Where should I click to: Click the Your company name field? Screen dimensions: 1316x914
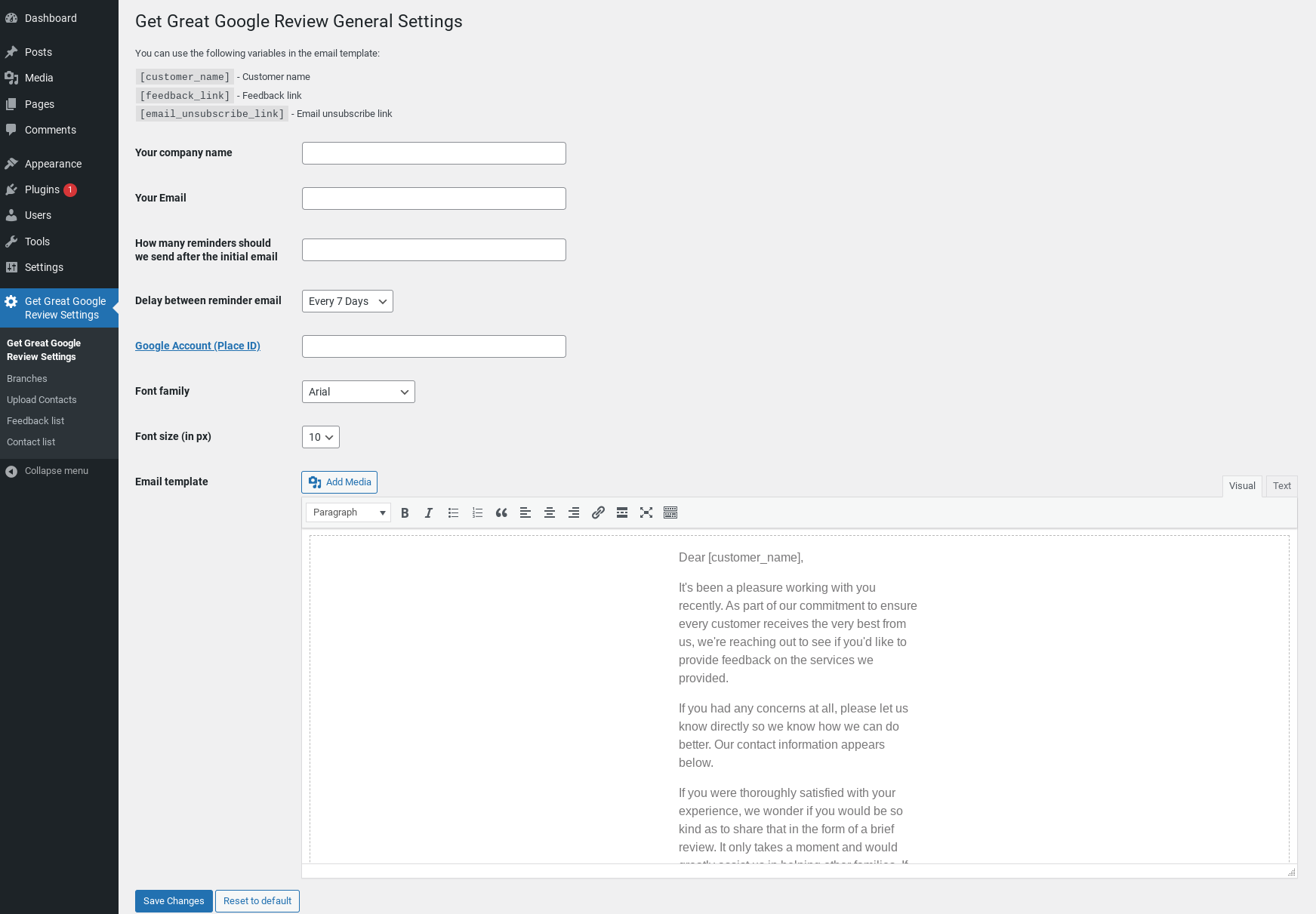[434, 153]
